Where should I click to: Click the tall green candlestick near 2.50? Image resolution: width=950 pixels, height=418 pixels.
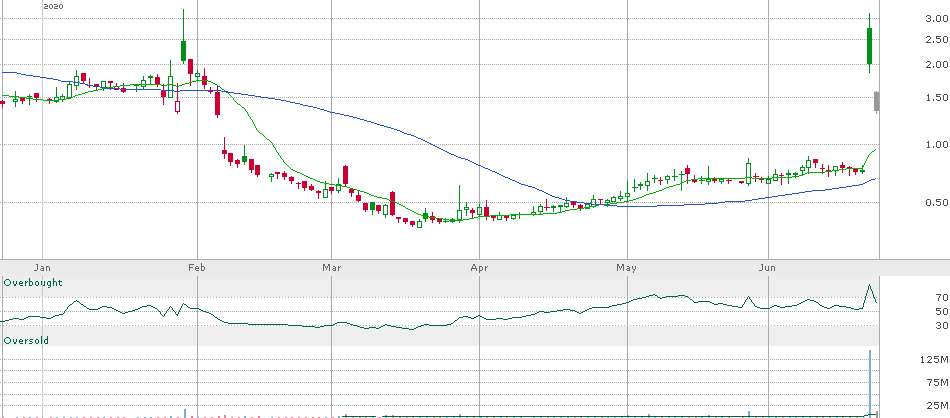[869, 45]
